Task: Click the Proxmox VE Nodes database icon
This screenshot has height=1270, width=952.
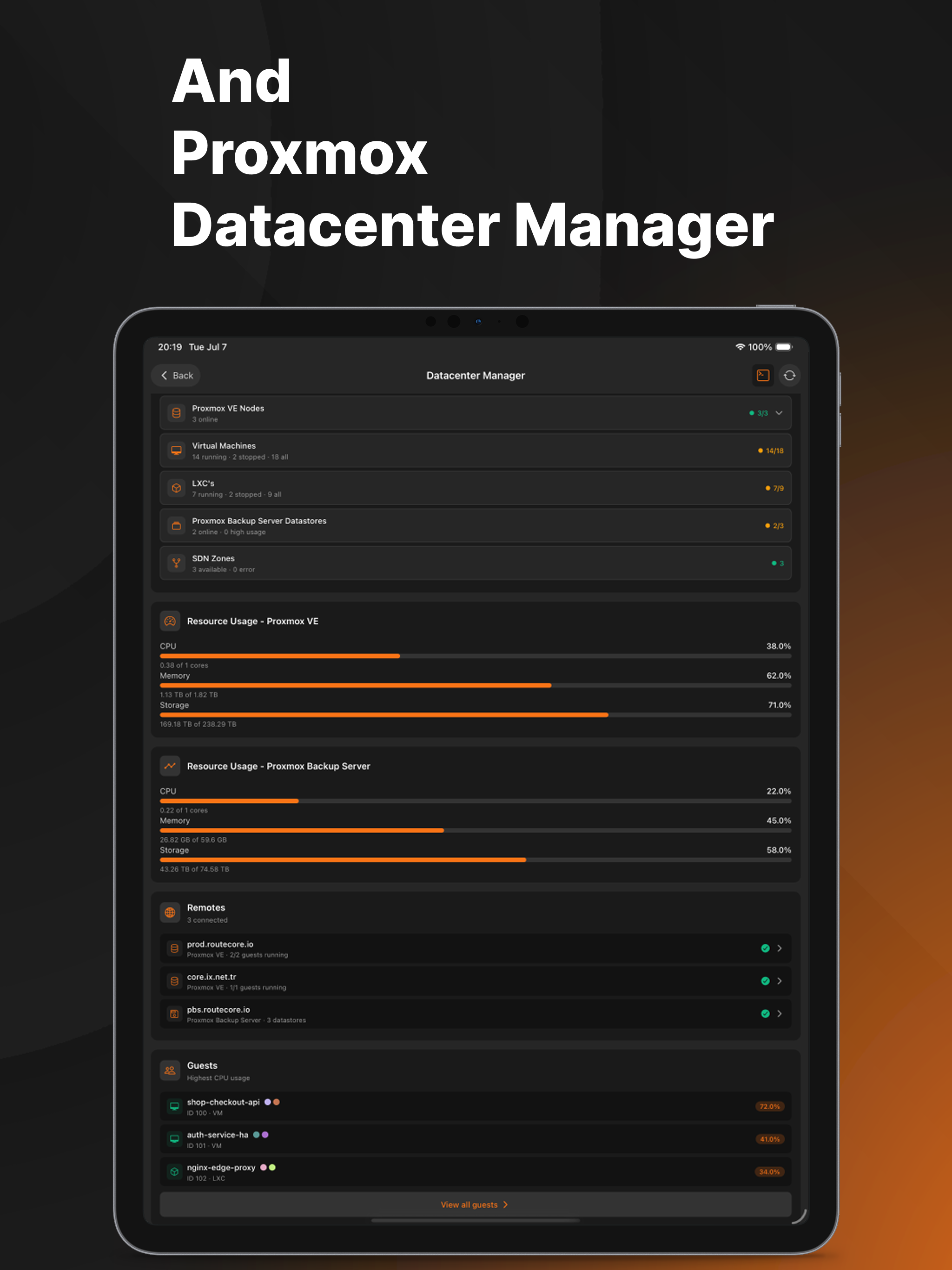Action: (176, 413)
